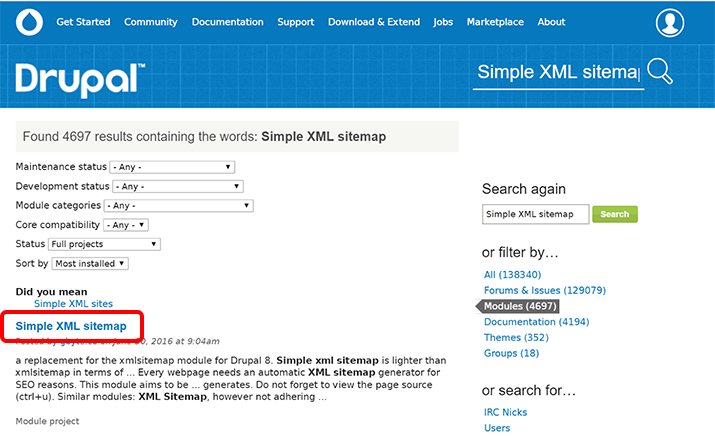Open the Sort by Most installed dropdown

point(90,263)
